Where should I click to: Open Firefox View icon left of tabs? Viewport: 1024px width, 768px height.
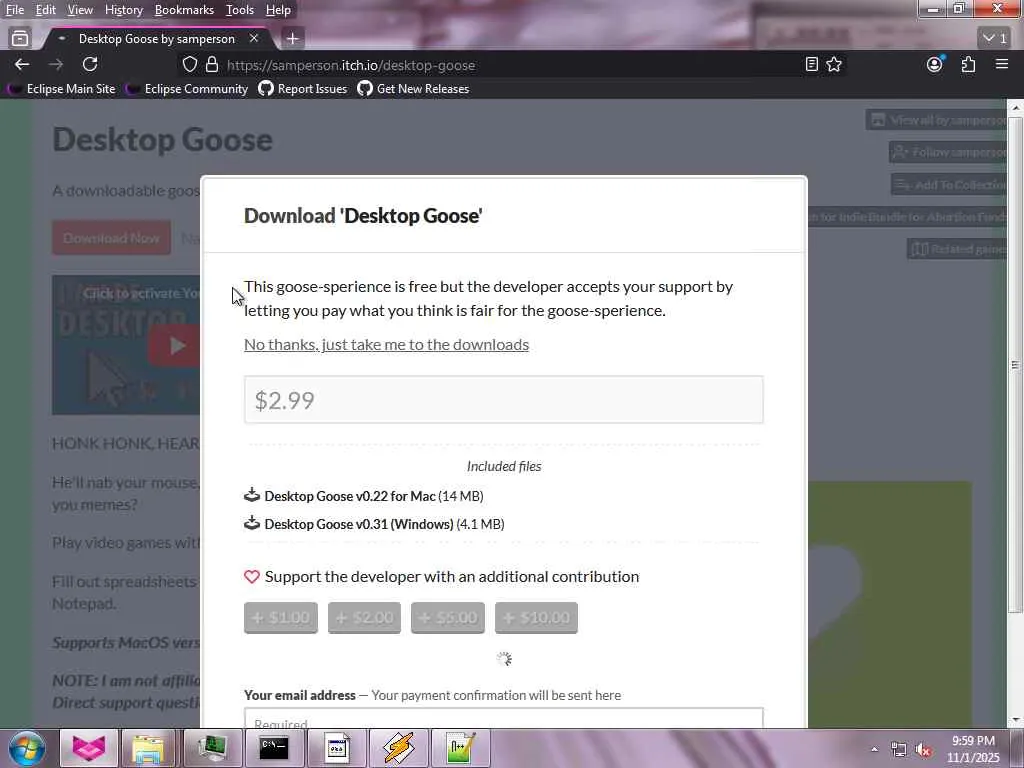pyautogui.click(x=20, y=39)
